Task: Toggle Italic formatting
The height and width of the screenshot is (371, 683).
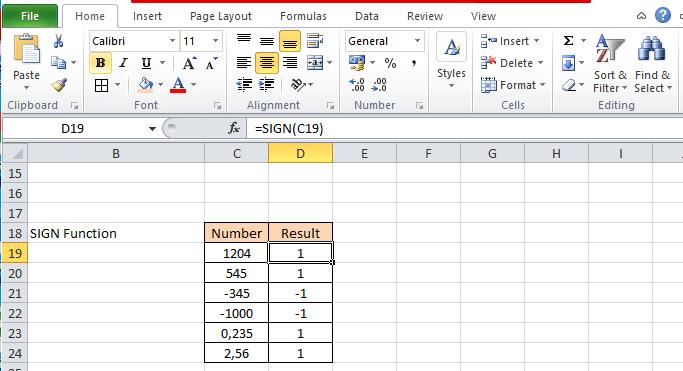Action: click(123, 63)
